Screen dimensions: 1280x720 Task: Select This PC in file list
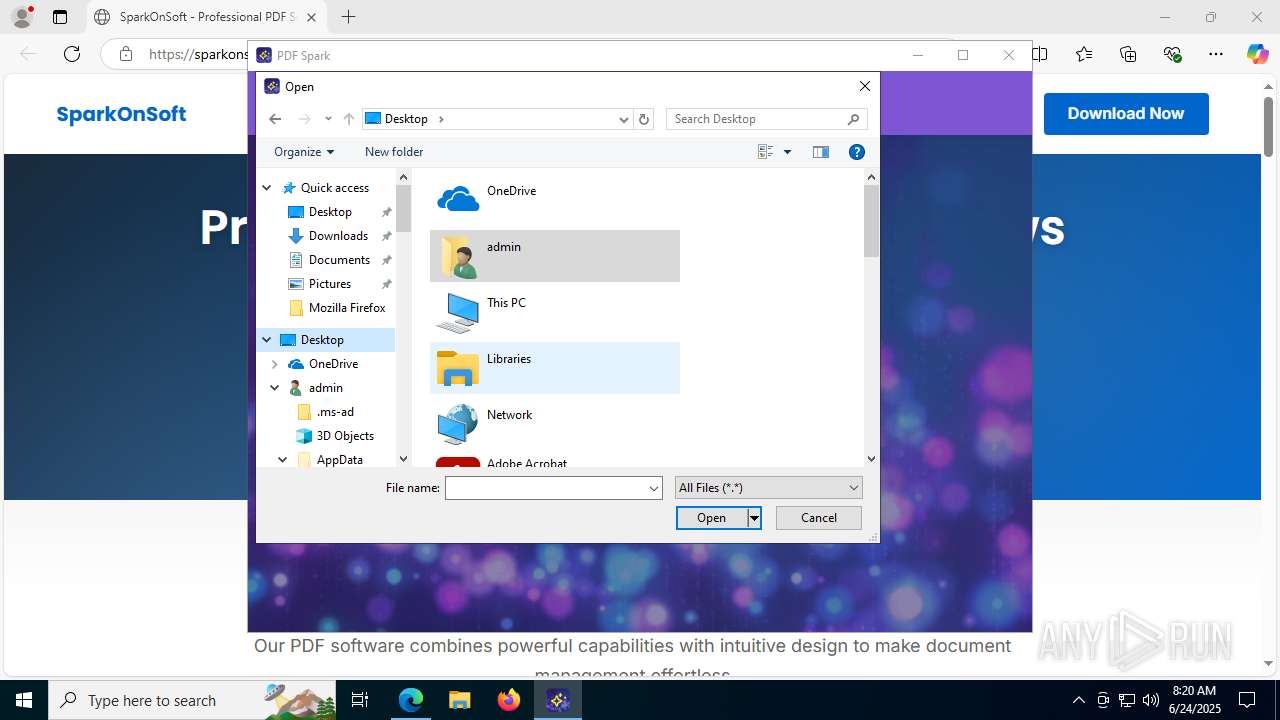click(x=555, y=312)
